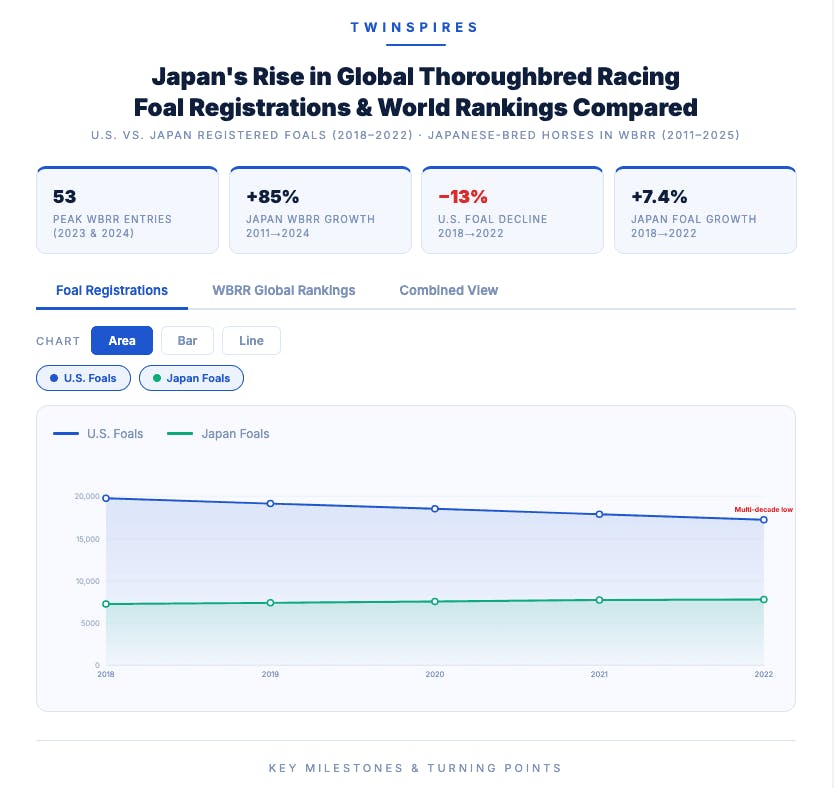
Task: Click the Japan Foal Growth +7.4% card
Action: (x=705, y=210)
